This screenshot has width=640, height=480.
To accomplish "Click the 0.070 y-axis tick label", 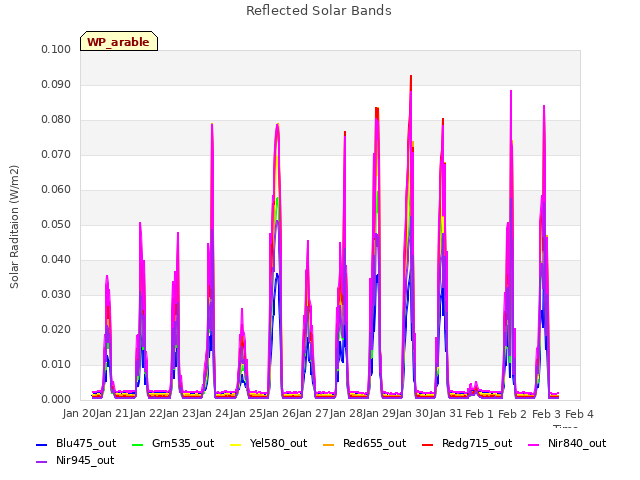I will [x=56, y=155].
